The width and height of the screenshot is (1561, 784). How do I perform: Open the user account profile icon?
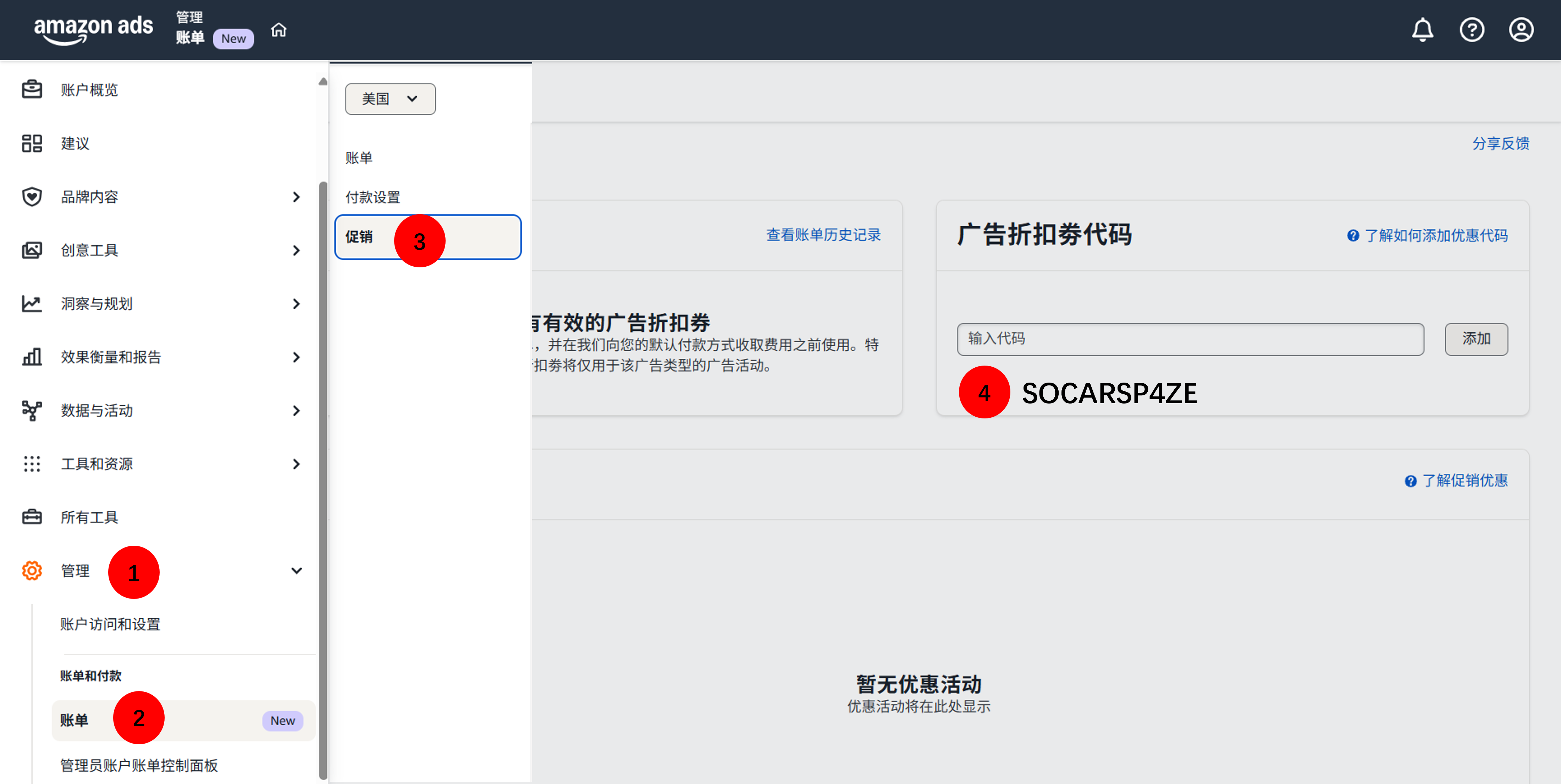1521,30
